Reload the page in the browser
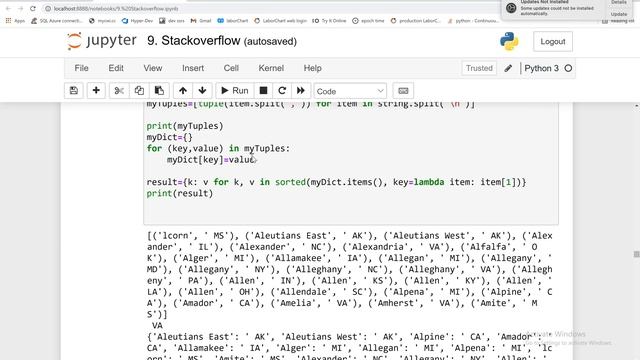 [x=33, y=8]
